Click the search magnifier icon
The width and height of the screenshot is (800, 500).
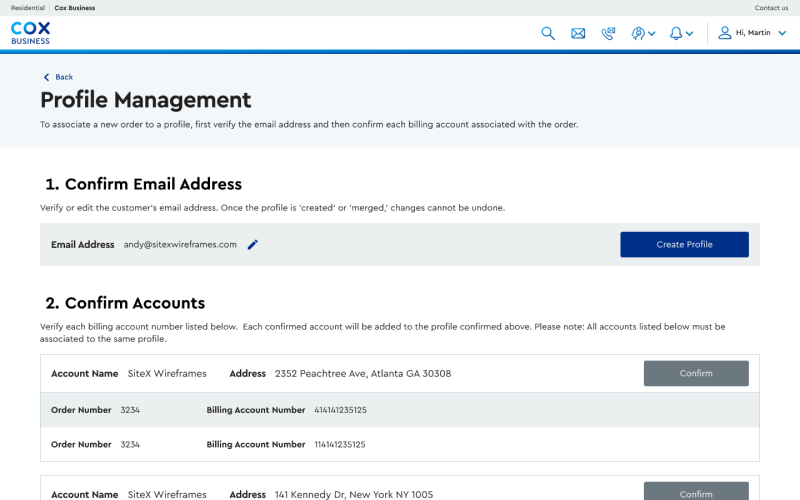pos(548,33)
